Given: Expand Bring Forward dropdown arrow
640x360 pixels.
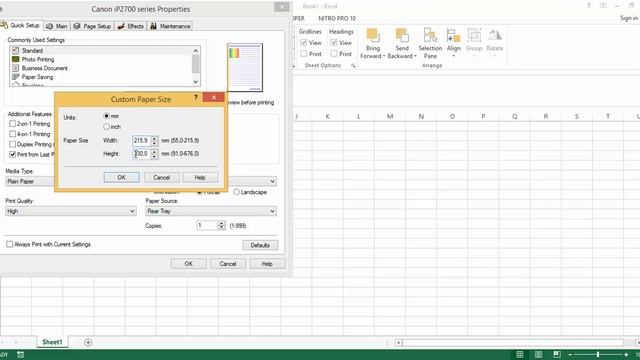Looking at the screenshot, I should (384, 56).
